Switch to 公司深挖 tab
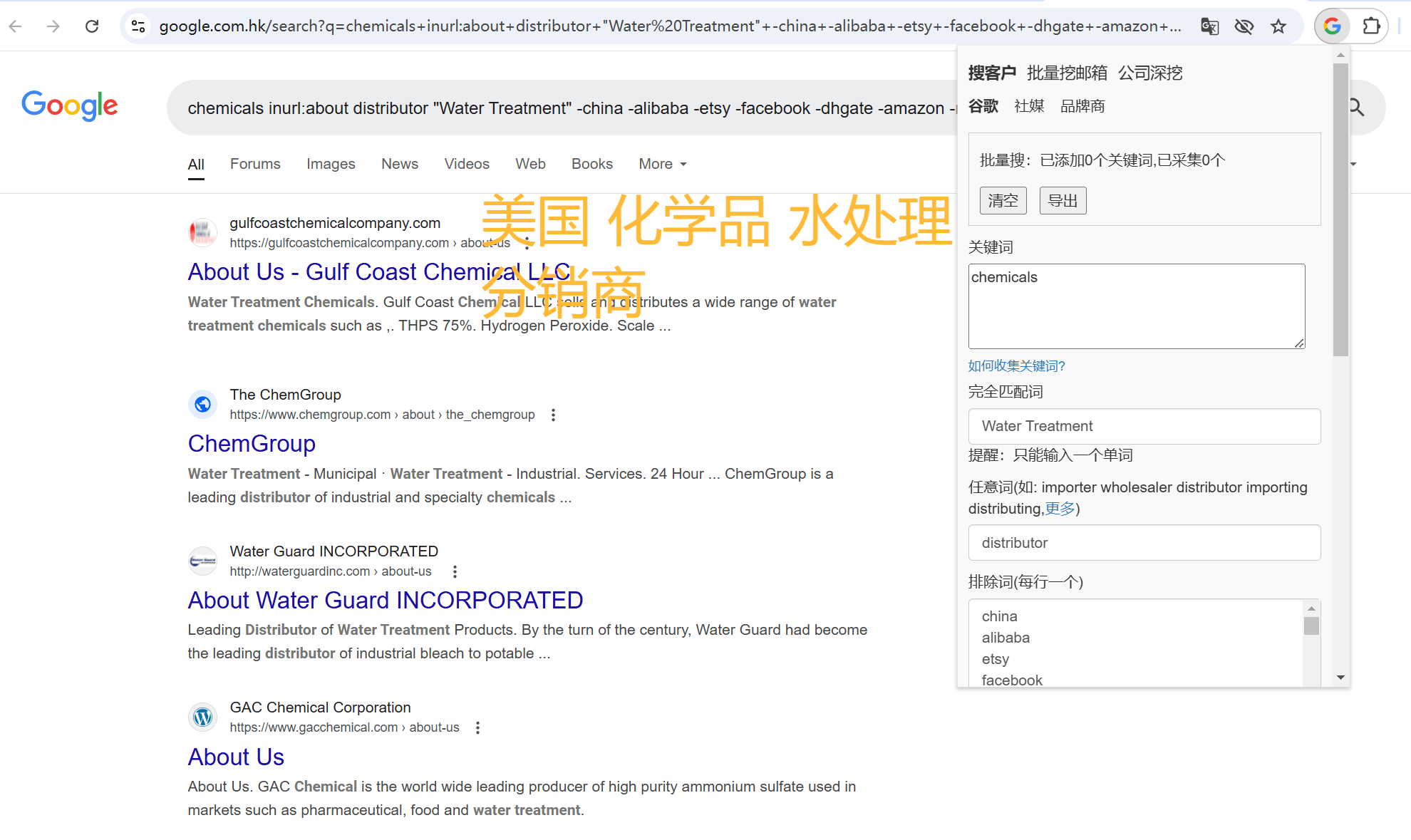 click(x=1150, y=73)
